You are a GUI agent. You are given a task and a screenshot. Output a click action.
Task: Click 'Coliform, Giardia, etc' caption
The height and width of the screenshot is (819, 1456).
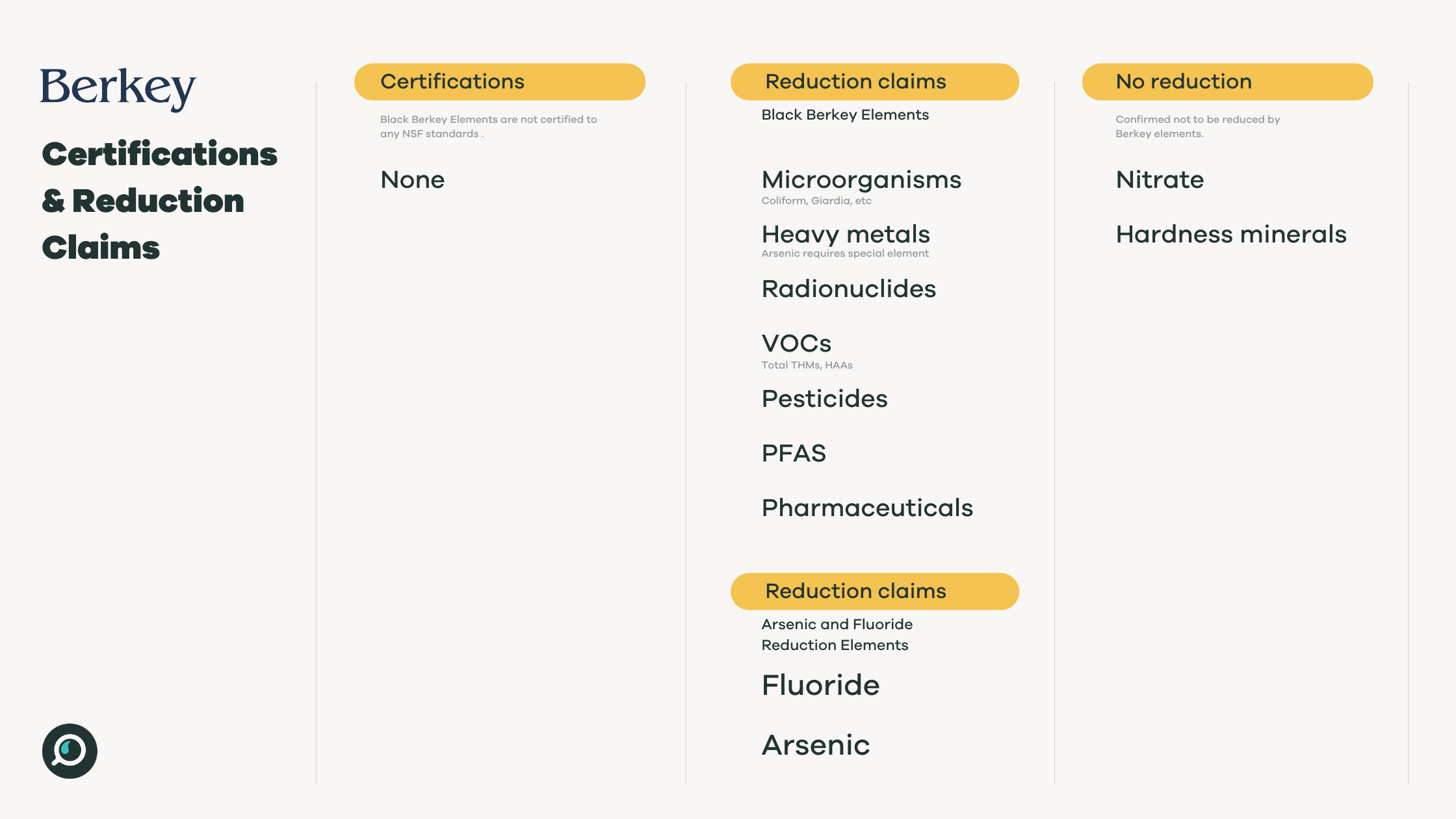point(816,200)
